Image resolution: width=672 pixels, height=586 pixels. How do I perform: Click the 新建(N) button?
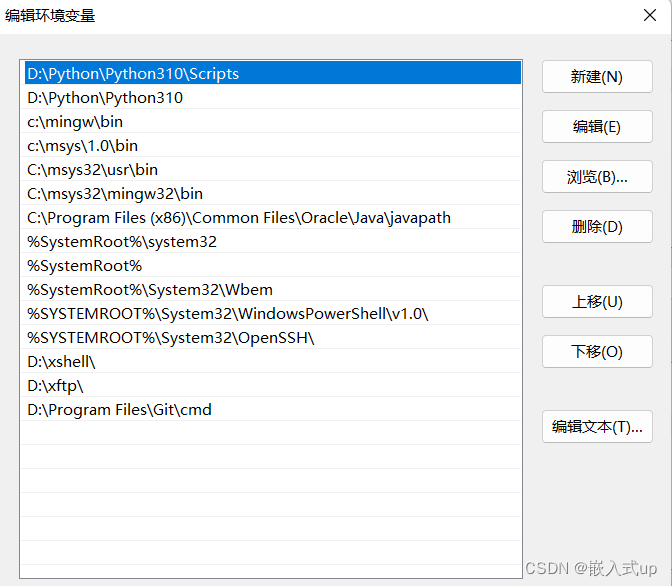pos(597,77)
